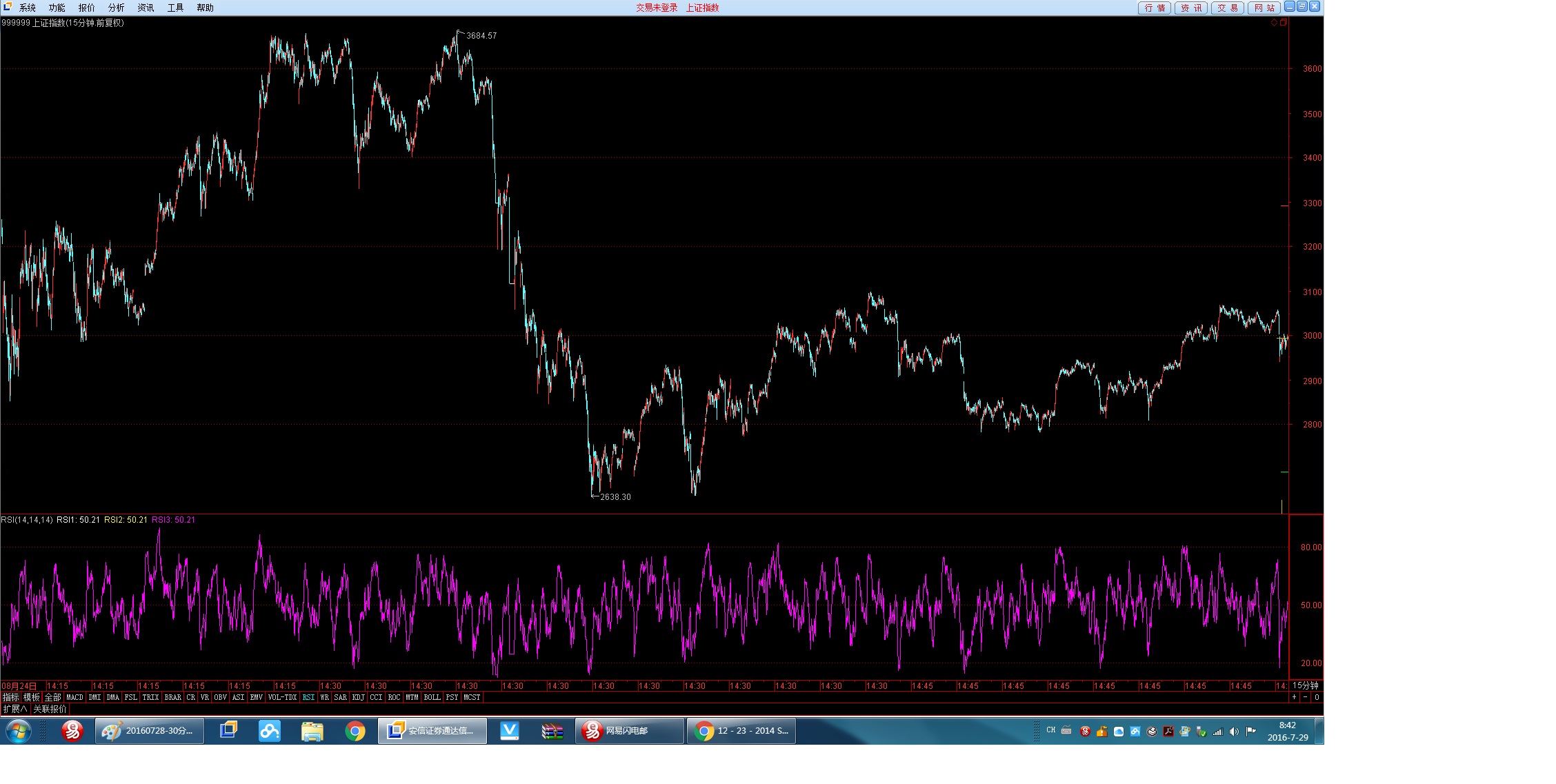The image size is (1556, 784).
Task: Click the 999999 上证指数 chart title
Action: pyautogui.click(x=63, y=23)
